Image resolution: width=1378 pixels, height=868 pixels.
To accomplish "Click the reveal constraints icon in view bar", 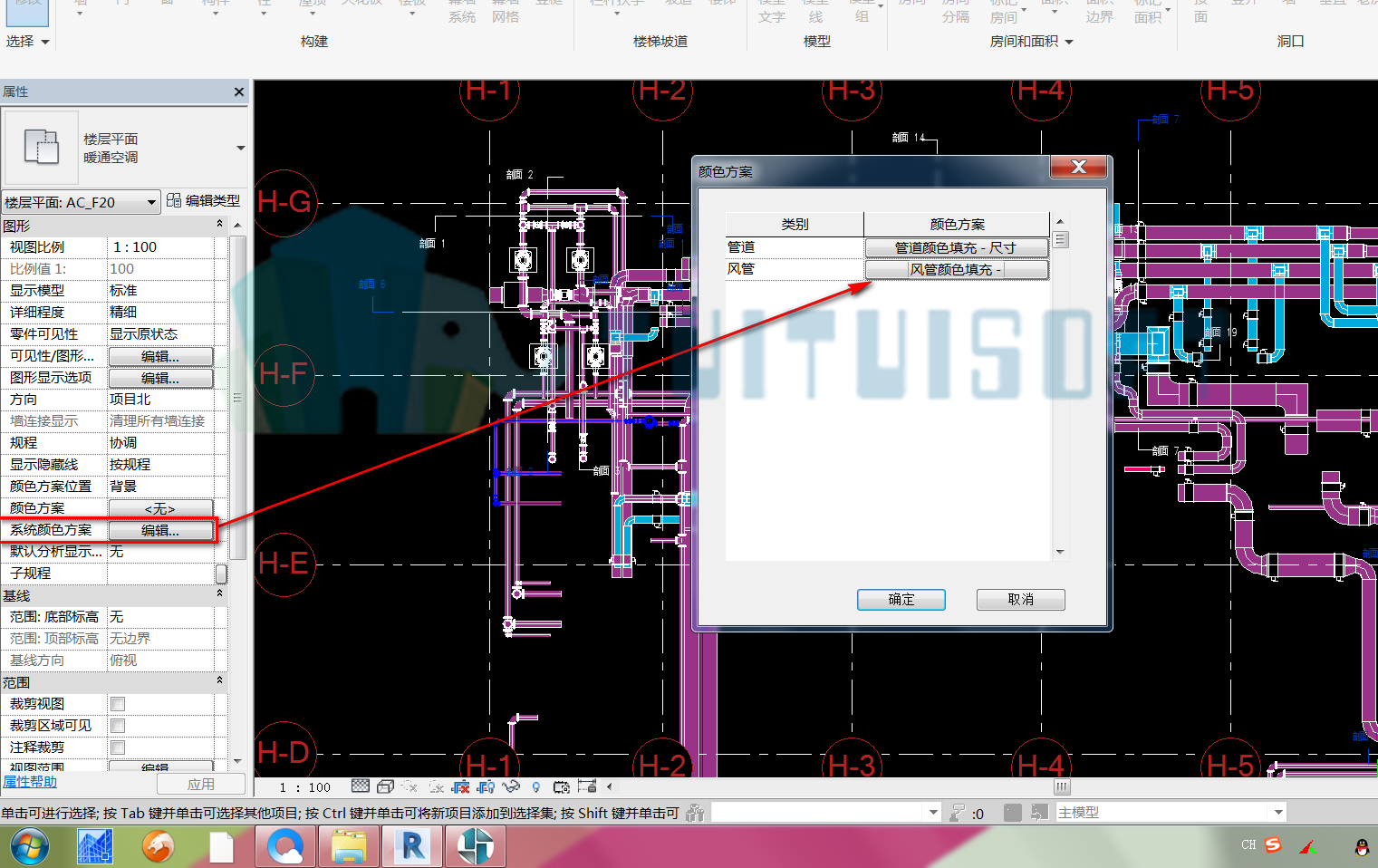I will (586, 786).
